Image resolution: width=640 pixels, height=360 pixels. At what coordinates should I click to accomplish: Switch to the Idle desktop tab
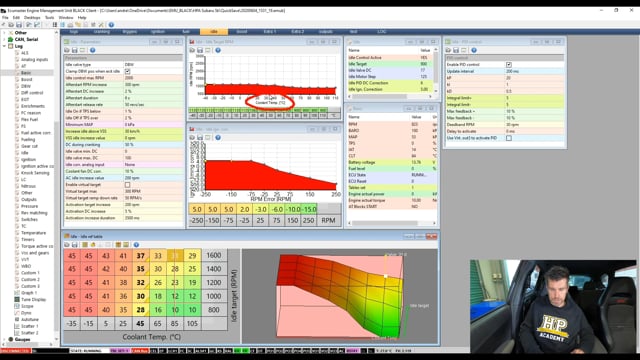point(214,32)
